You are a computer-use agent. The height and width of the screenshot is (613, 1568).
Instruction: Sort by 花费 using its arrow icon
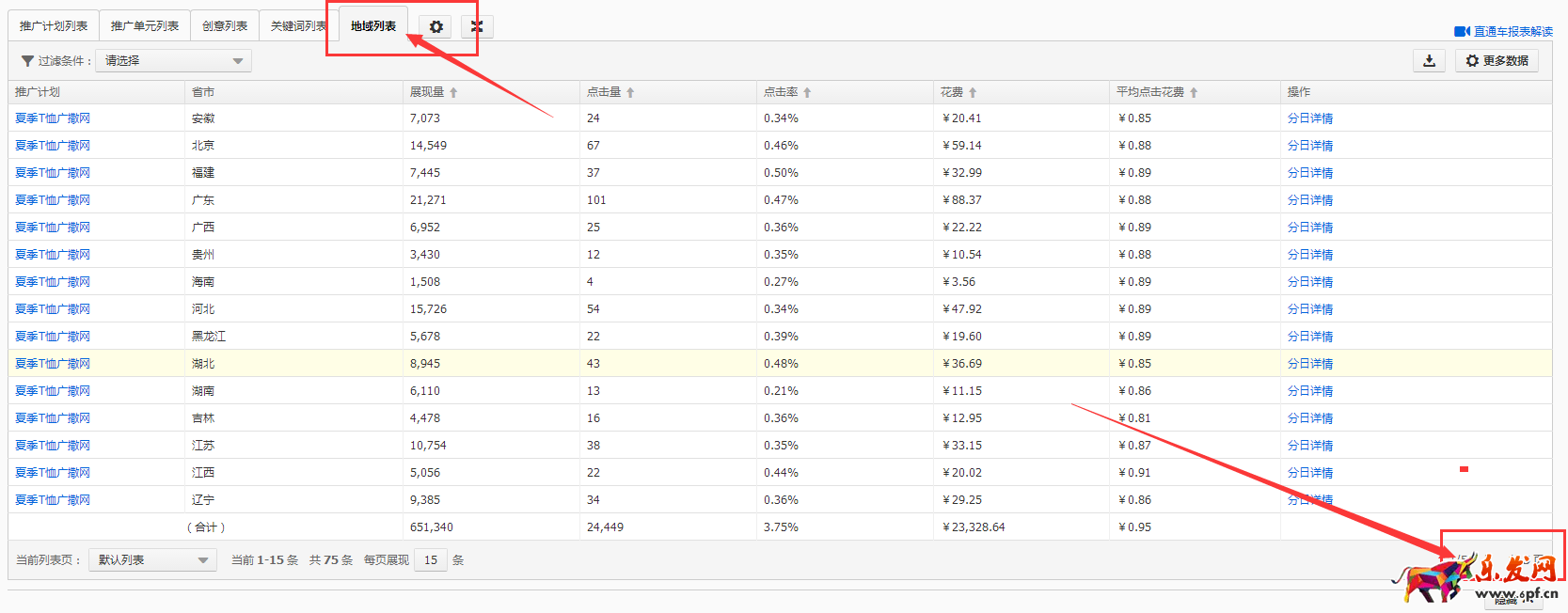[x=973, y=93]
